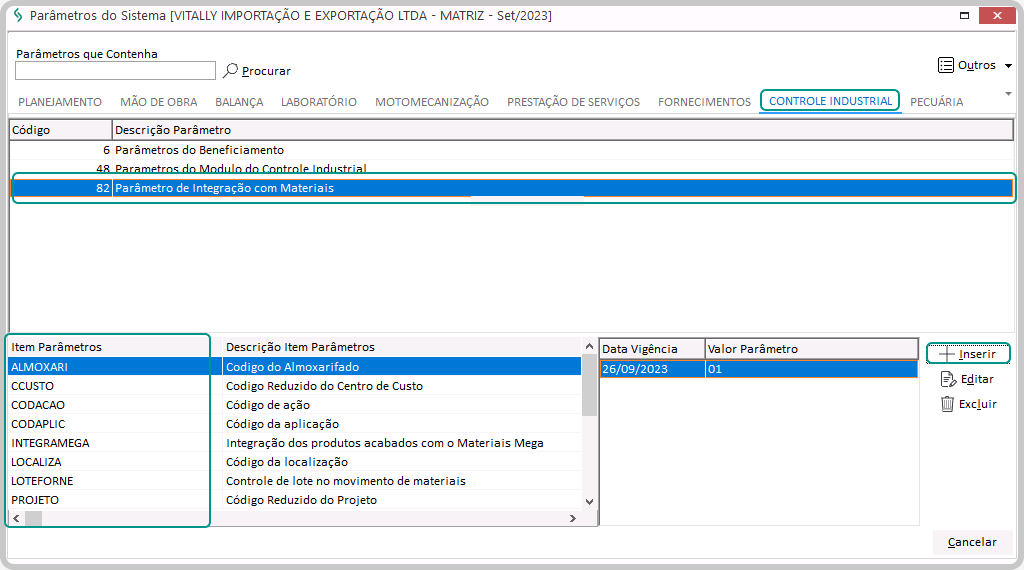Click the Excluir trash icon
Viewport: 1024px width, 570px height.
tap(948, 404)
